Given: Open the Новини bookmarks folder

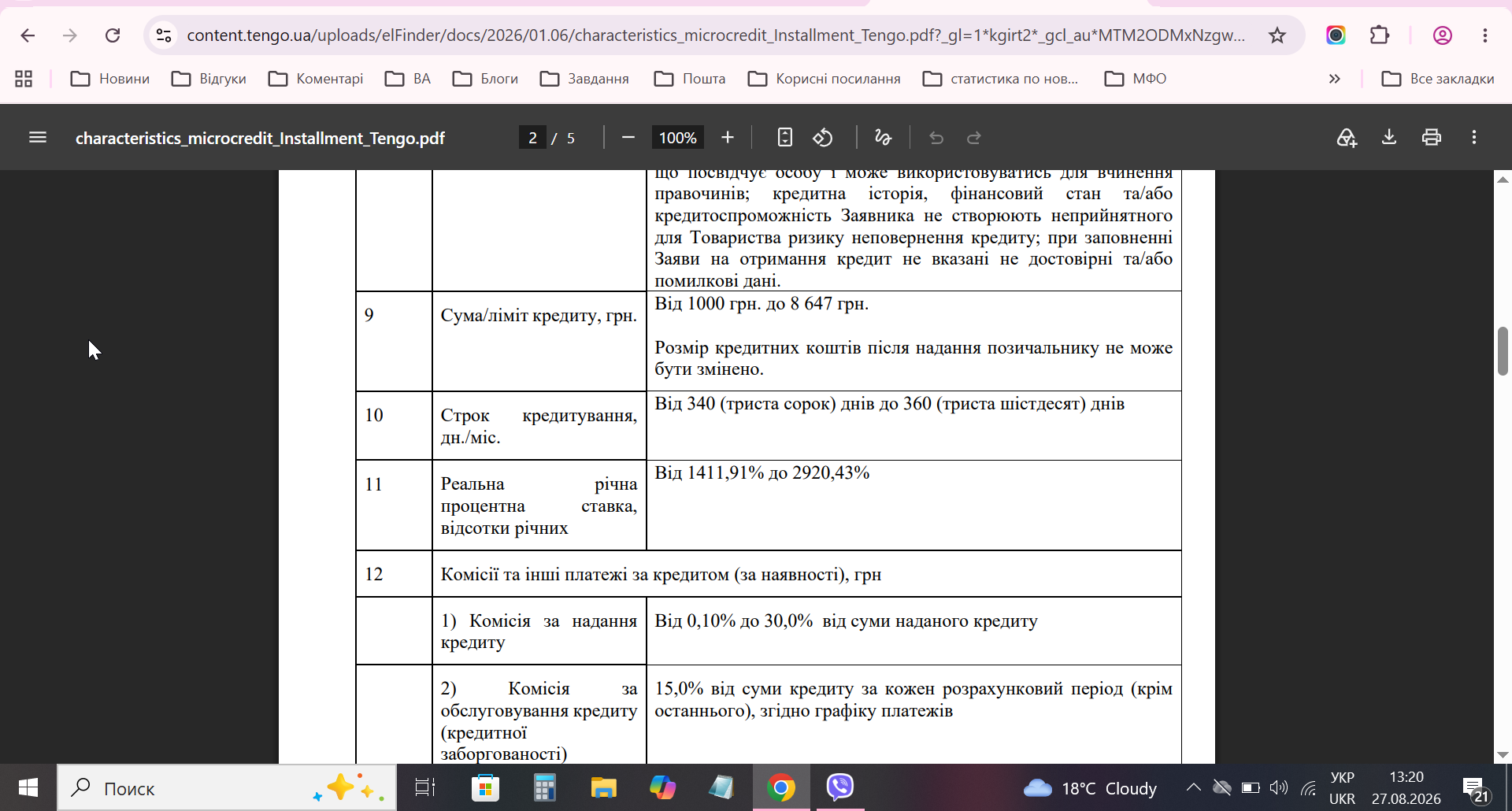Looking at the screenshot, I should pos(110,79).
